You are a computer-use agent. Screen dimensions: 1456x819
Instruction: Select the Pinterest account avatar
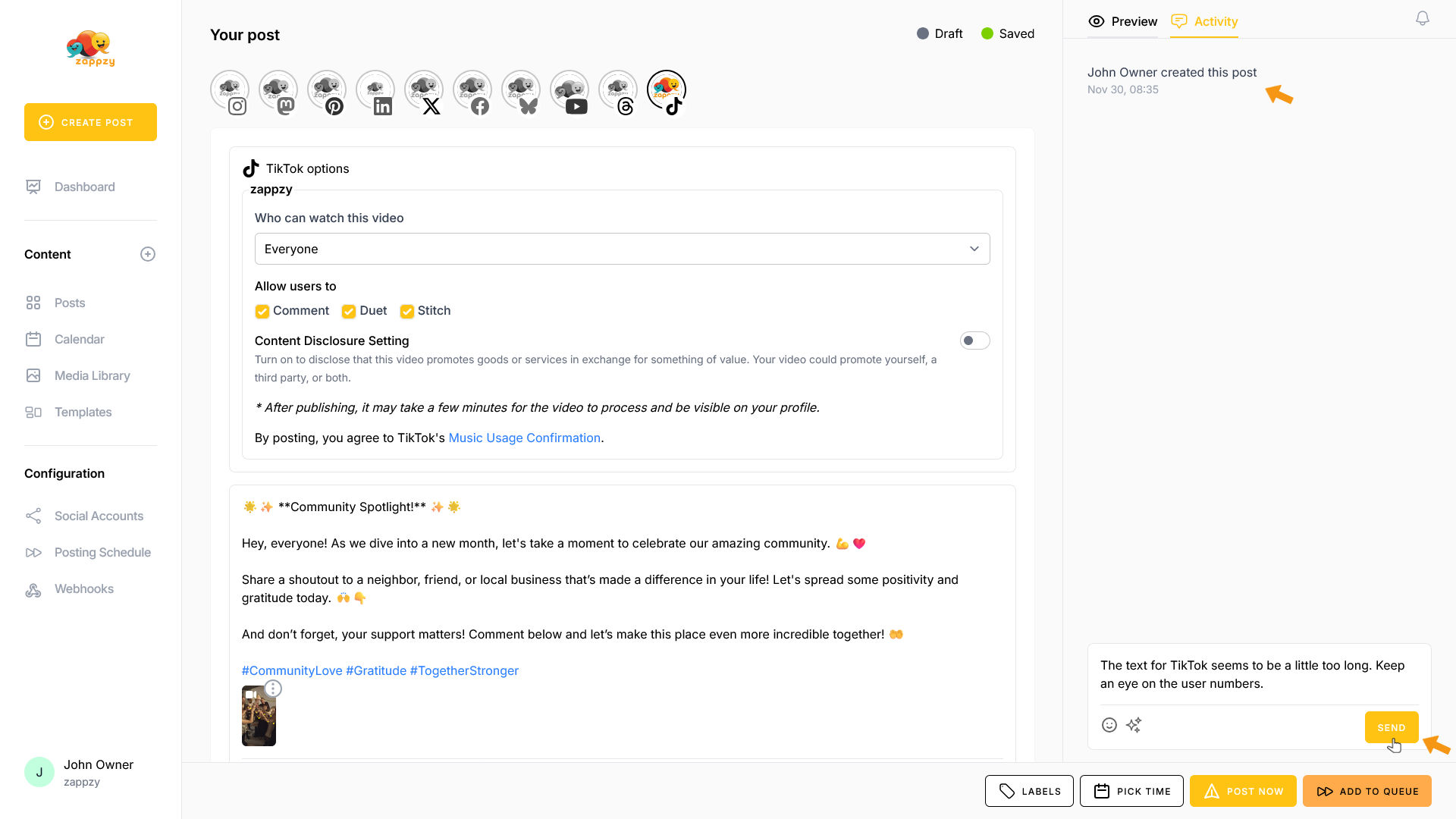[327, 92]
